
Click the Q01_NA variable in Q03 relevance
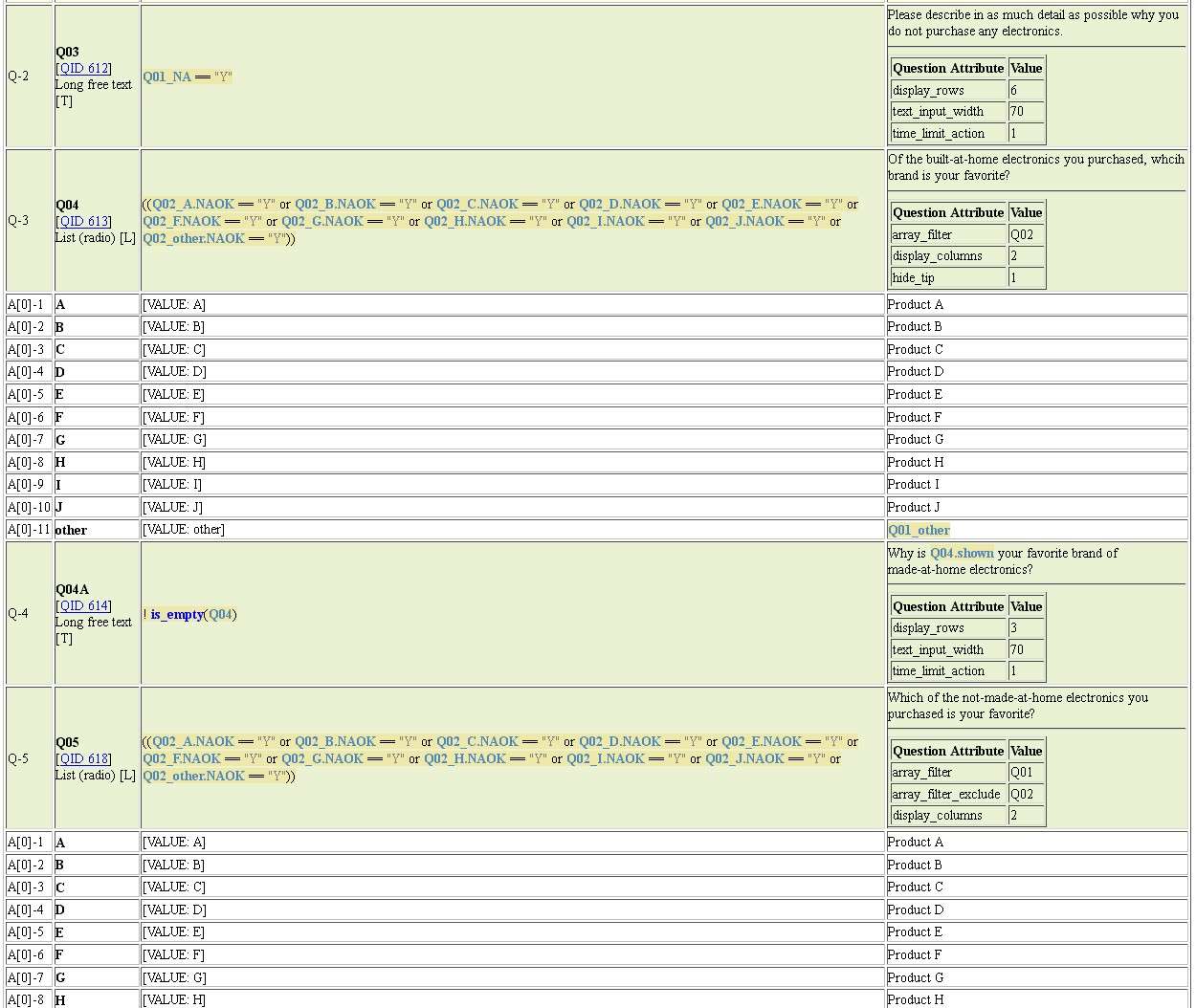[167, 77]
